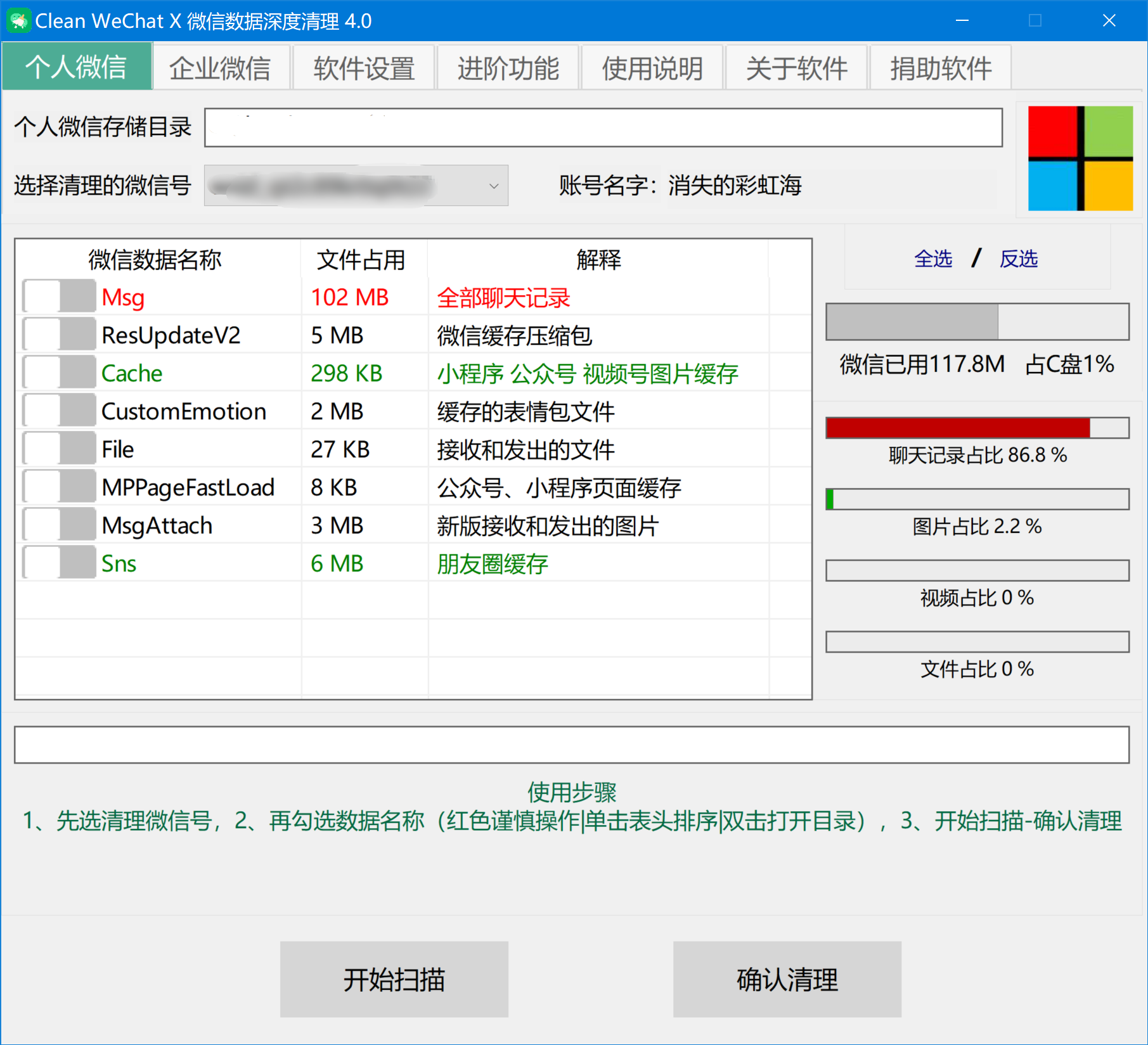Enable the Cache row switch
1148x1045 pixels.
click(x=59, y=373)
